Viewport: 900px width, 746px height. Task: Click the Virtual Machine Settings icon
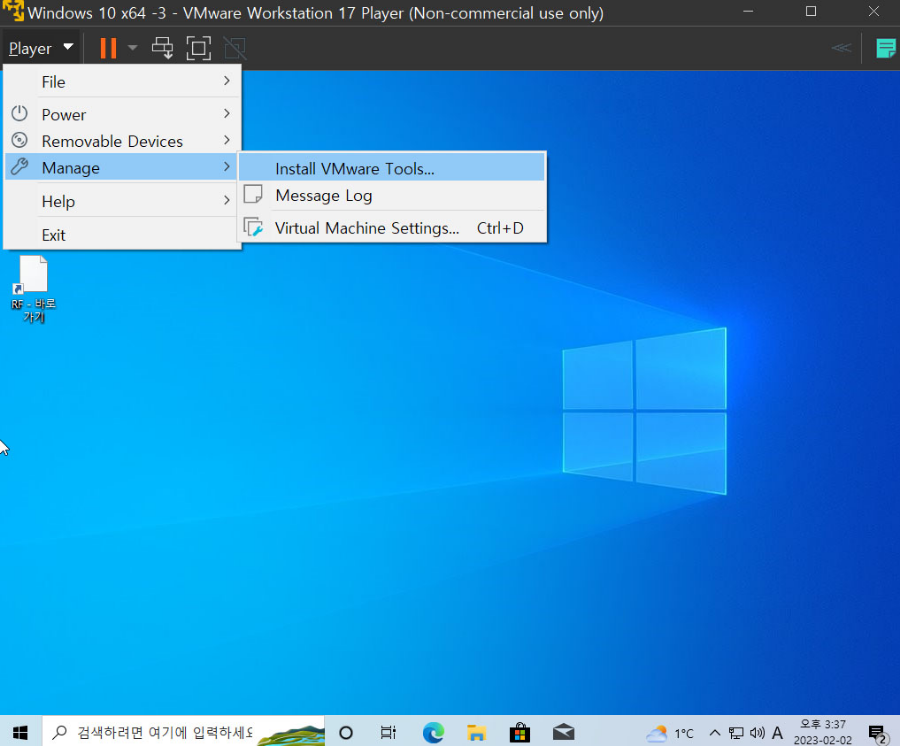pyautogui.click(x=253, y=227)
